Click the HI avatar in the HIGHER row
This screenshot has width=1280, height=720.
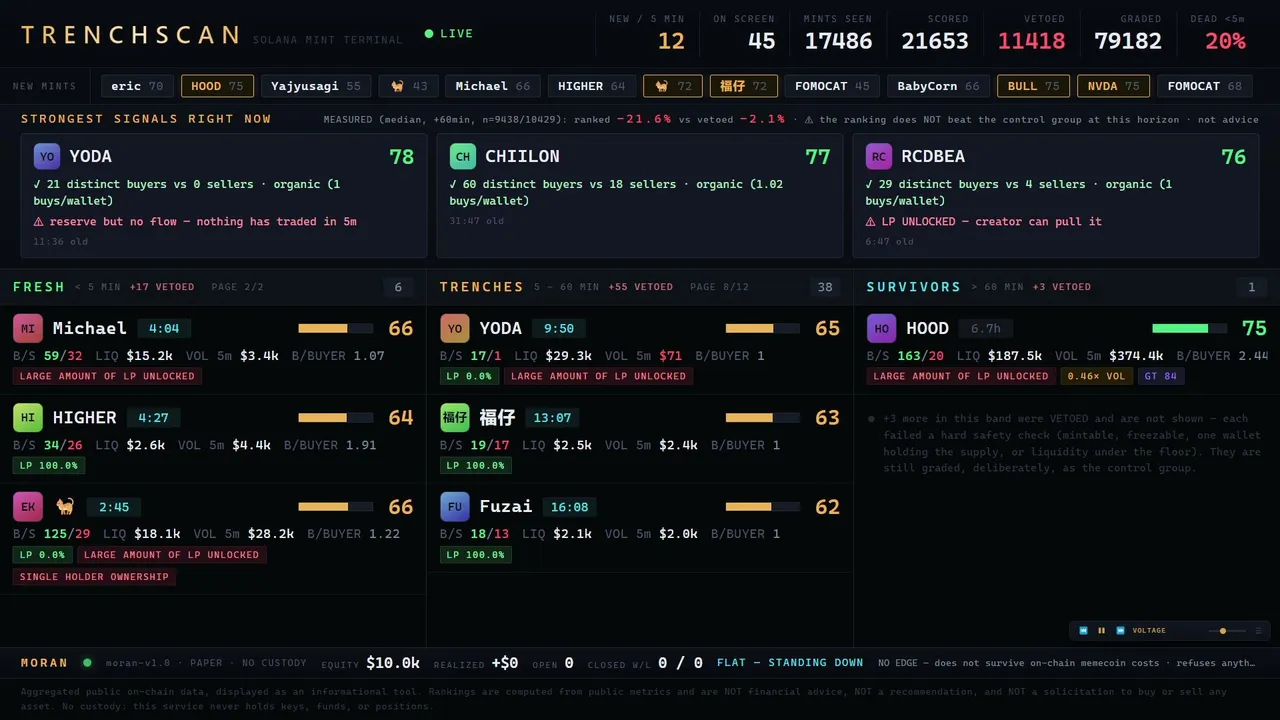28,417
